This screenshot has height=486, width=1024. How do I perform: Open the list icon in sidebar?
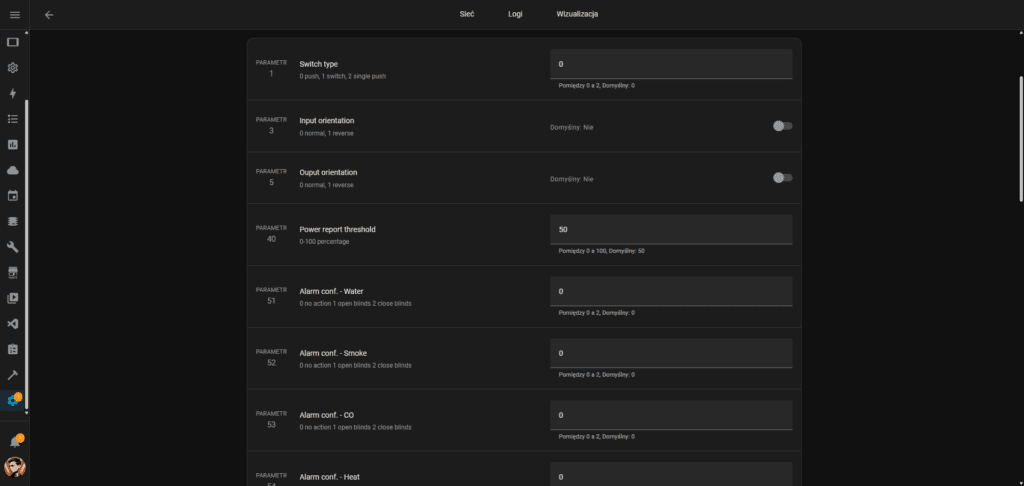pos(13,119)
